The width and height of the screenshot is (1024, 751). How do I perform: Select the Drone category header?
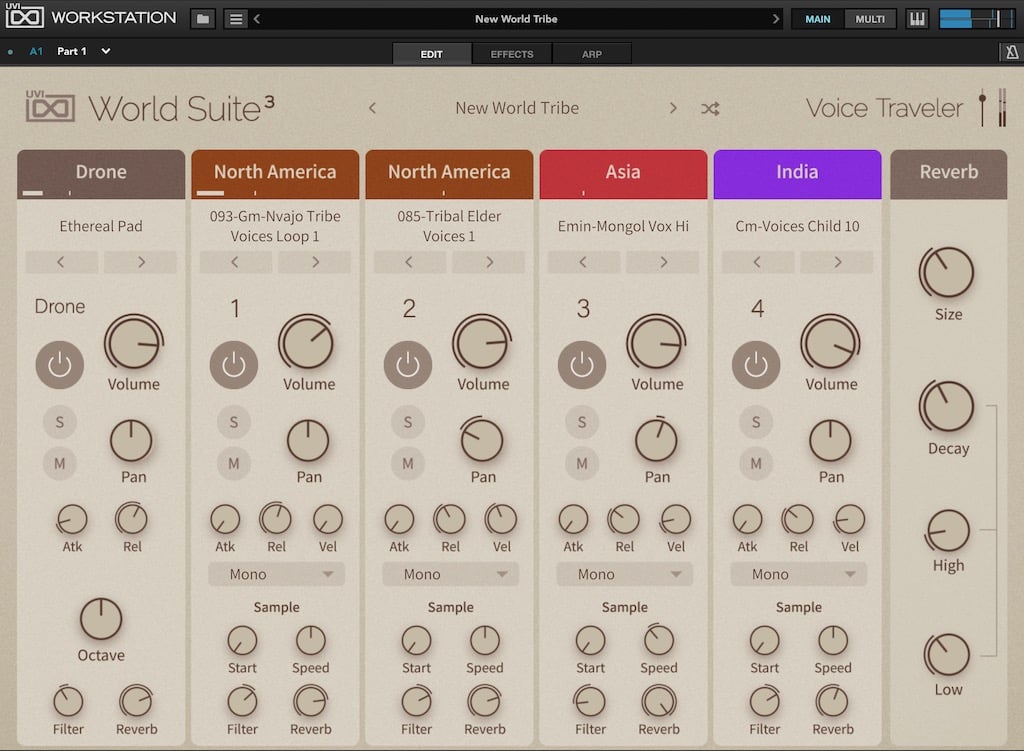click(101, 174)
